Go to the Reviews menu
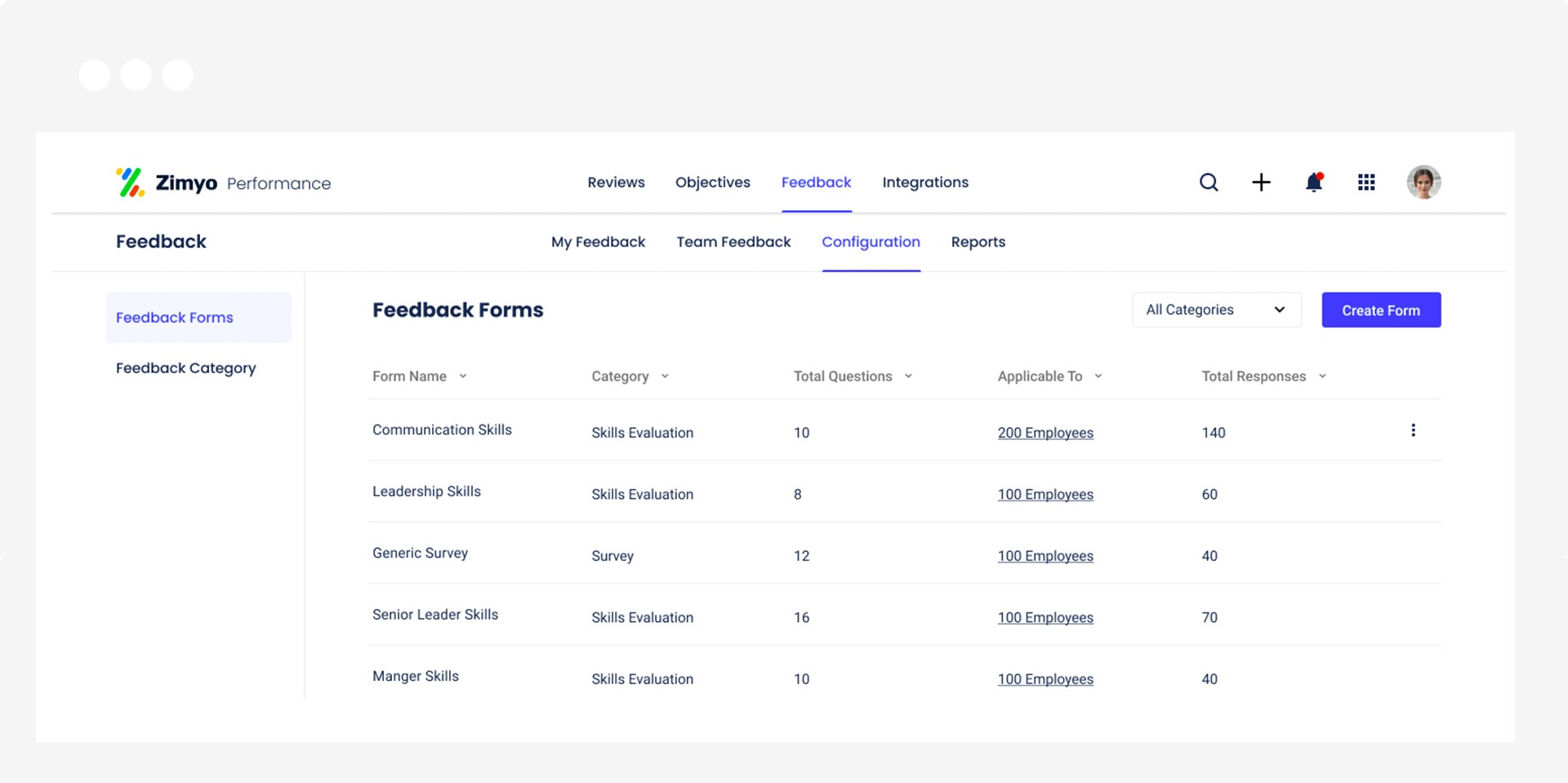 point(616,182)
